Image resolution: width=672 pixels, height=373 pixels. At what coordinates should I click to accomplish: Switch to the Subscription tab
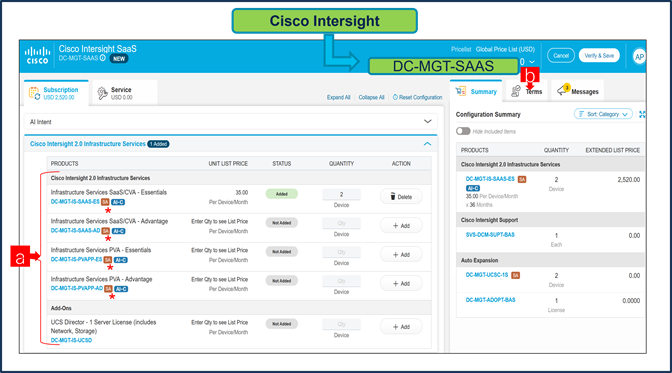tap(57, 93)
